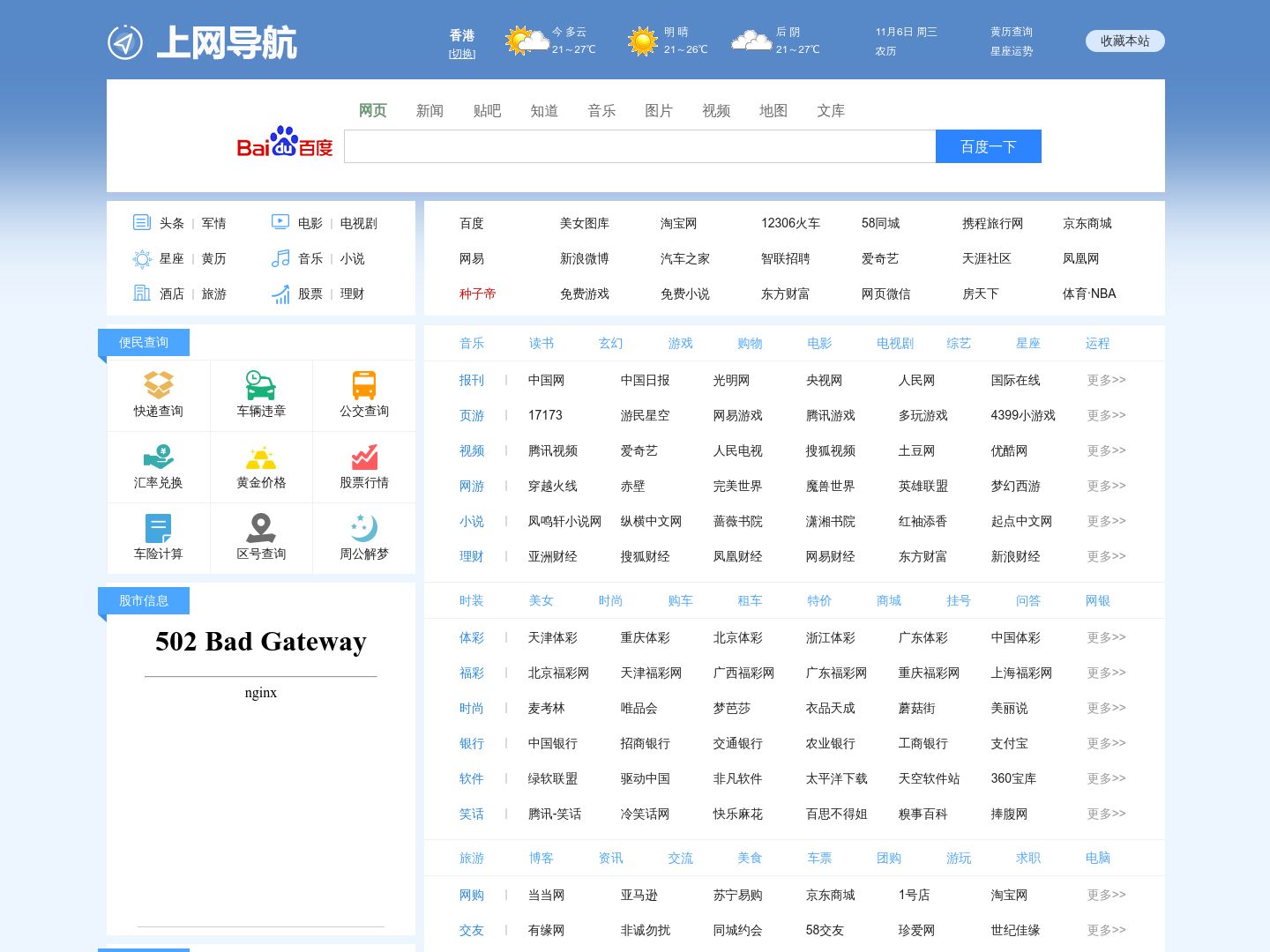Viewport: 1270px width, 952px height.
Task: Switch to the 网银 category tab
Action: 1098,600
